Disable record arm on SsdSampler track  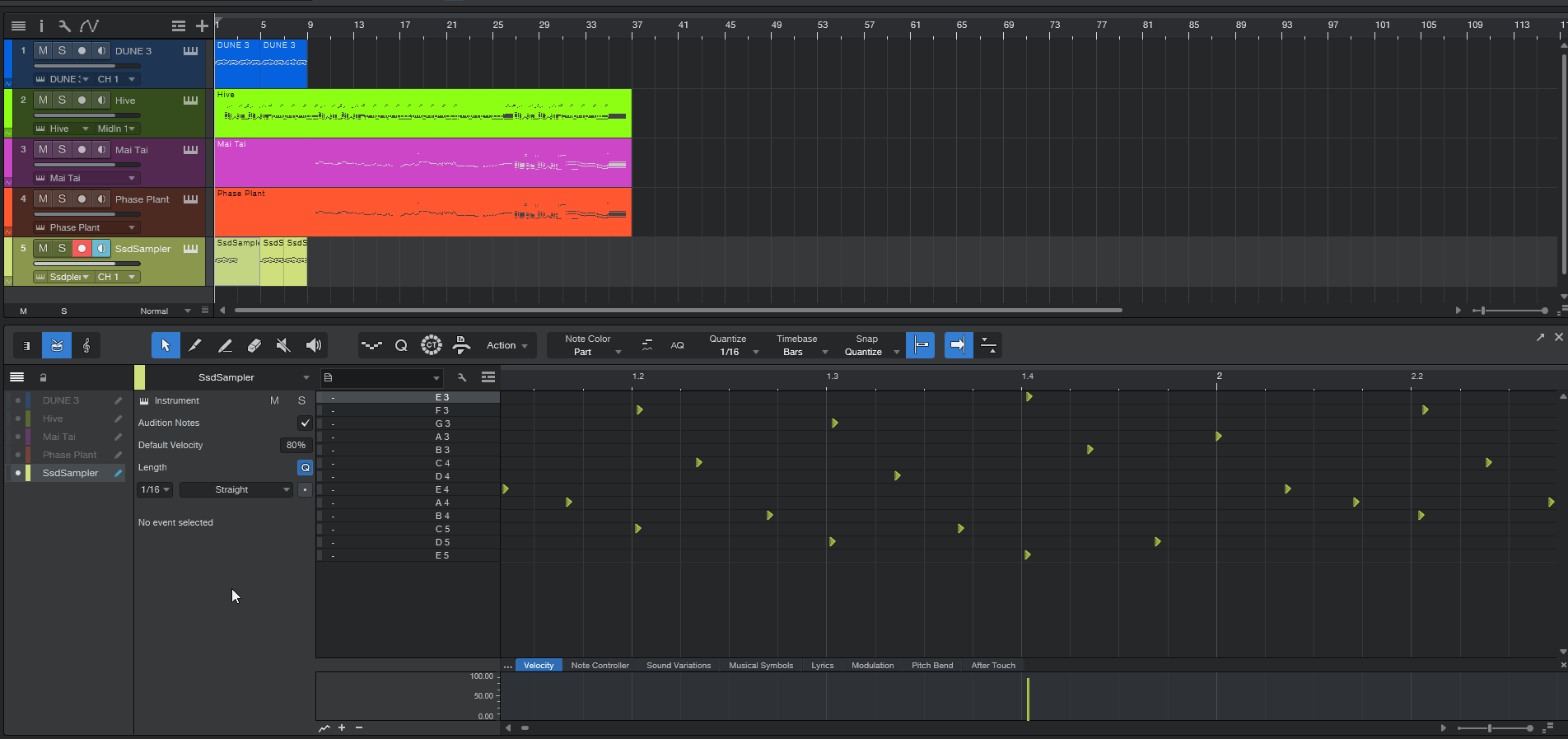[82, 249]
